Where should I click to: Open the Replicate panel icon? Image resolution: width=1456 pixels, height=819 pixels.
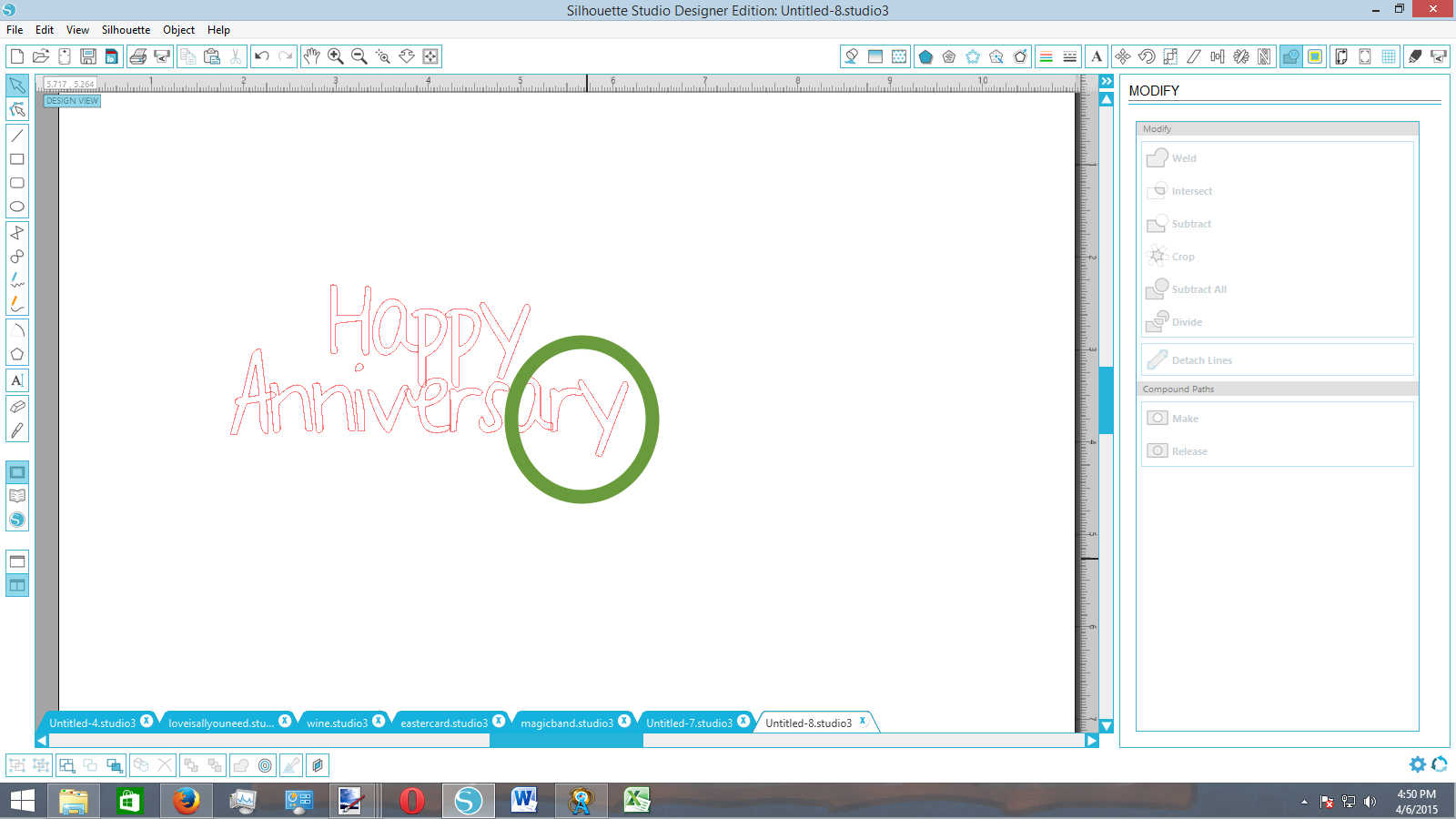[1241, 56]
